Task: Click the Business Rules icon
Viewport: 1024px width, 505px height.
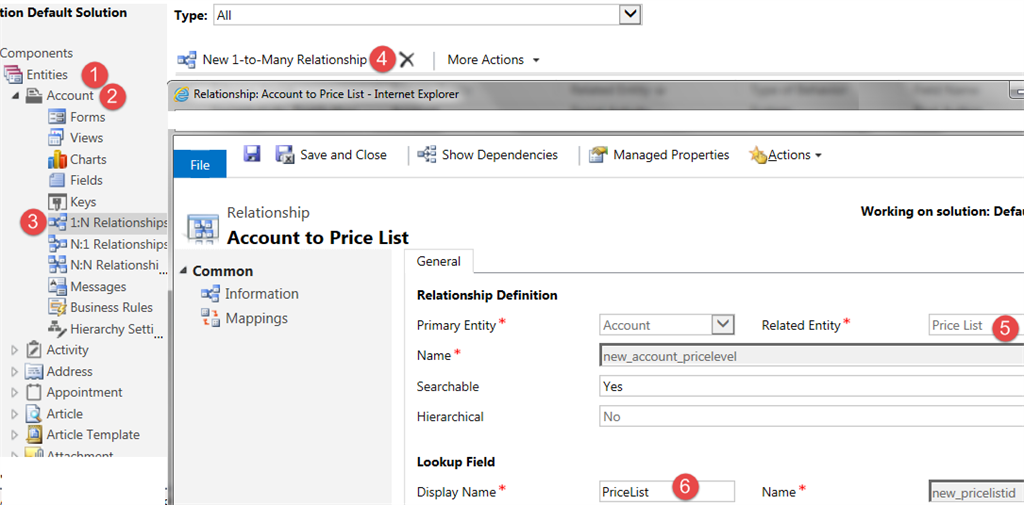Action: pos(57,308)
